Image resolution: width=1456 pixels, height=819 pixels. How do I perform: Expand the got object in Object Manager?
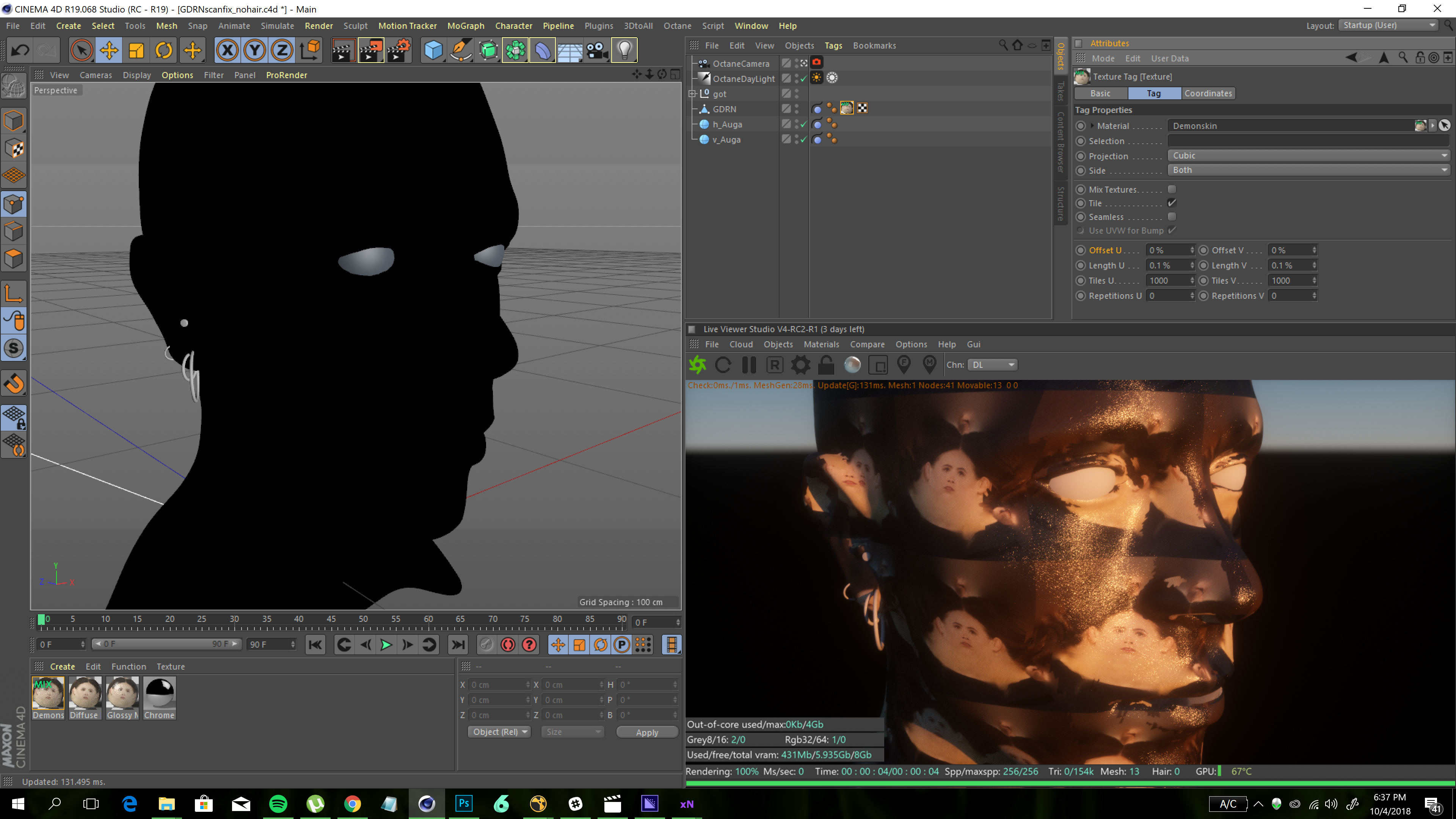coord(692,94)
